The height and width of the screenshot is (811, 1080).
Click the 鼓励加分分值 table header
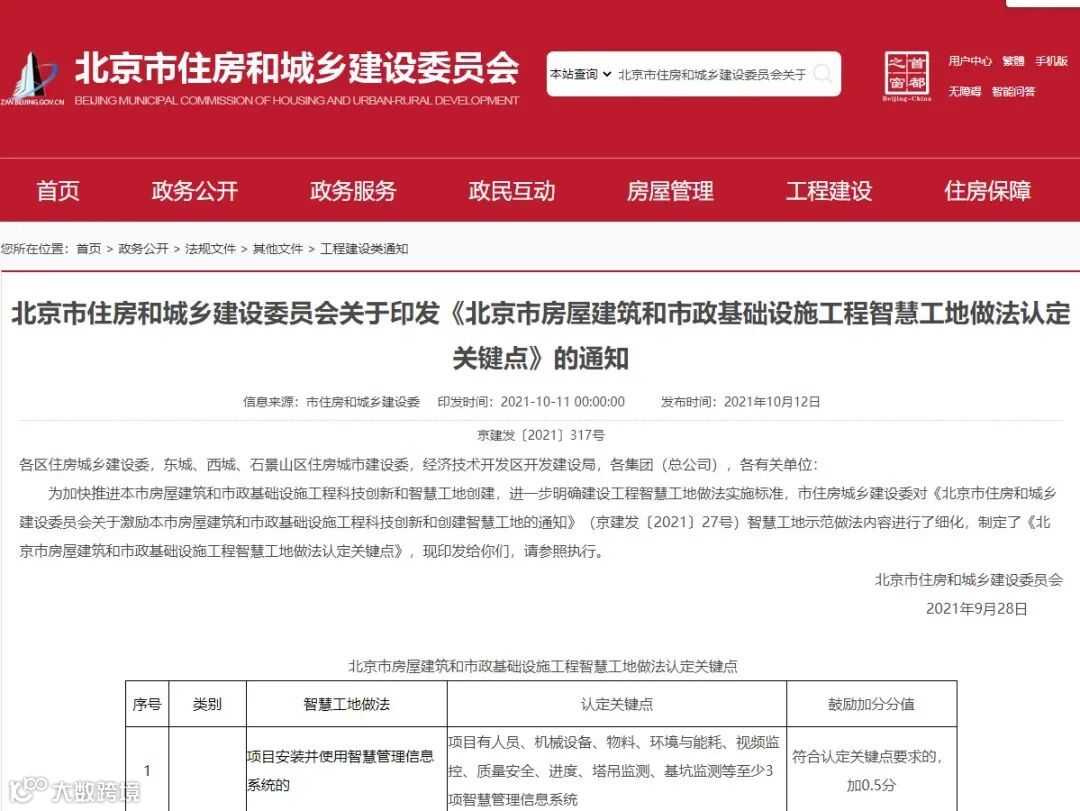(x=871, y=704)
